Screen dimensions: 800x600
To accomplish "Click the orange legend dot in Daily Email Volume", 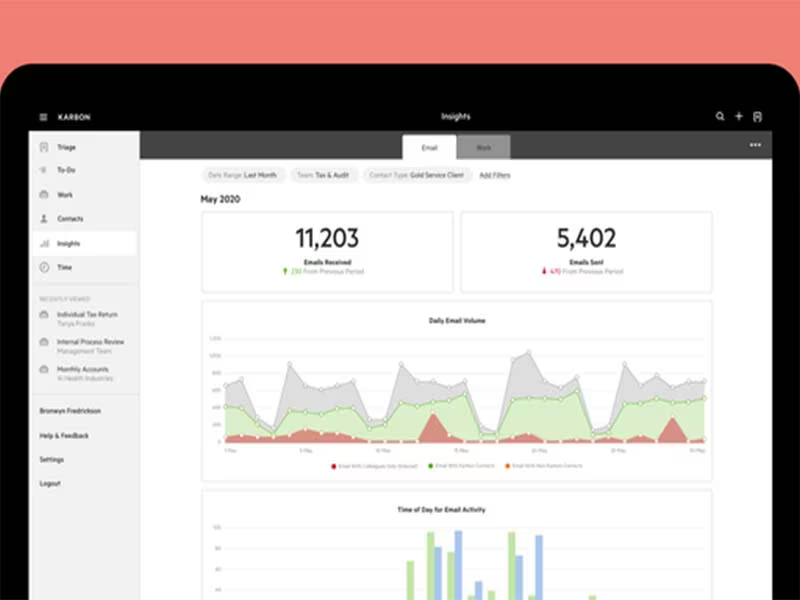I will coord(507,466).
